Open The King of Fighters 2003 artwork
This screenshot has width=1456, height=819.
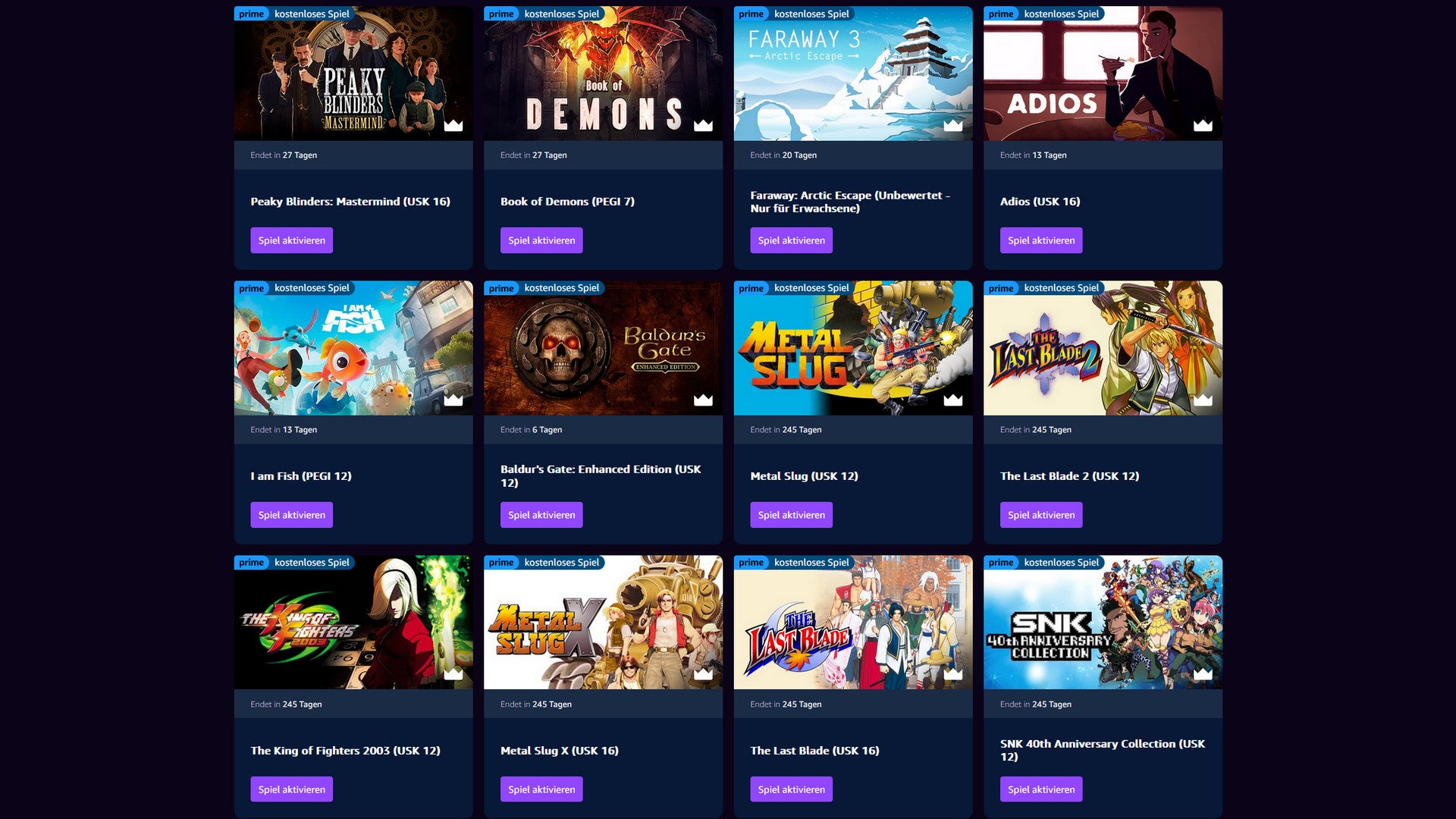(353, 623)
